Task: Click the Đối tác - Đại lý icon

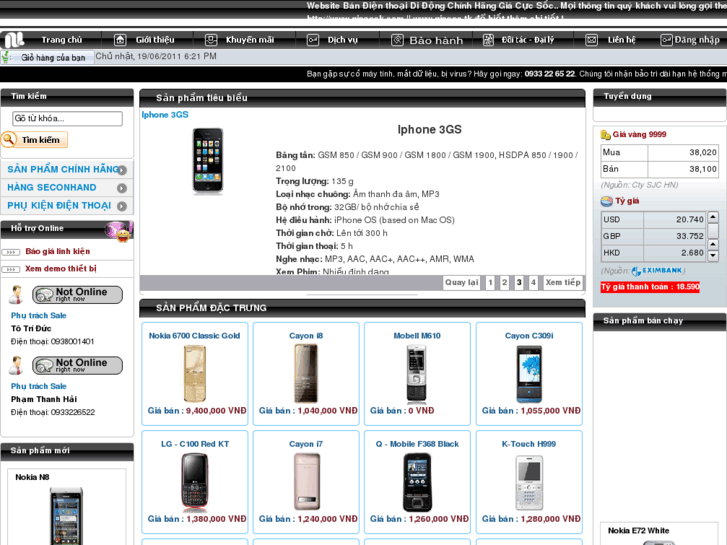Action: point(488,40)
